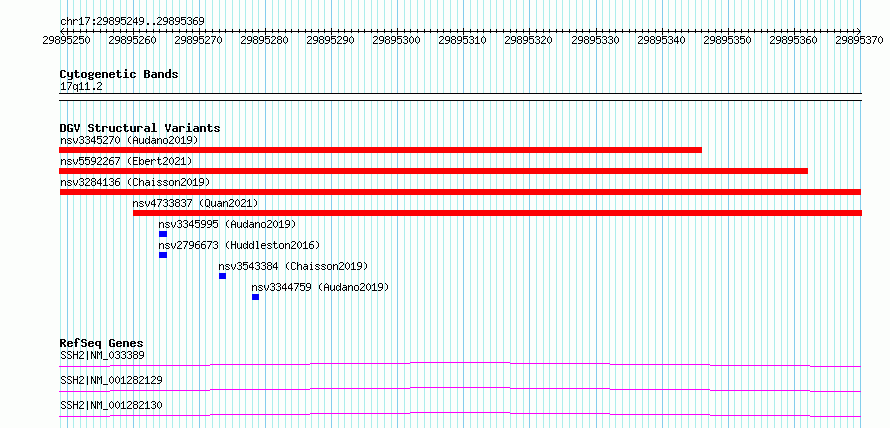890x428 pixels.
Task: Click ruler position 29895360
Action: (x=794, y=40)
